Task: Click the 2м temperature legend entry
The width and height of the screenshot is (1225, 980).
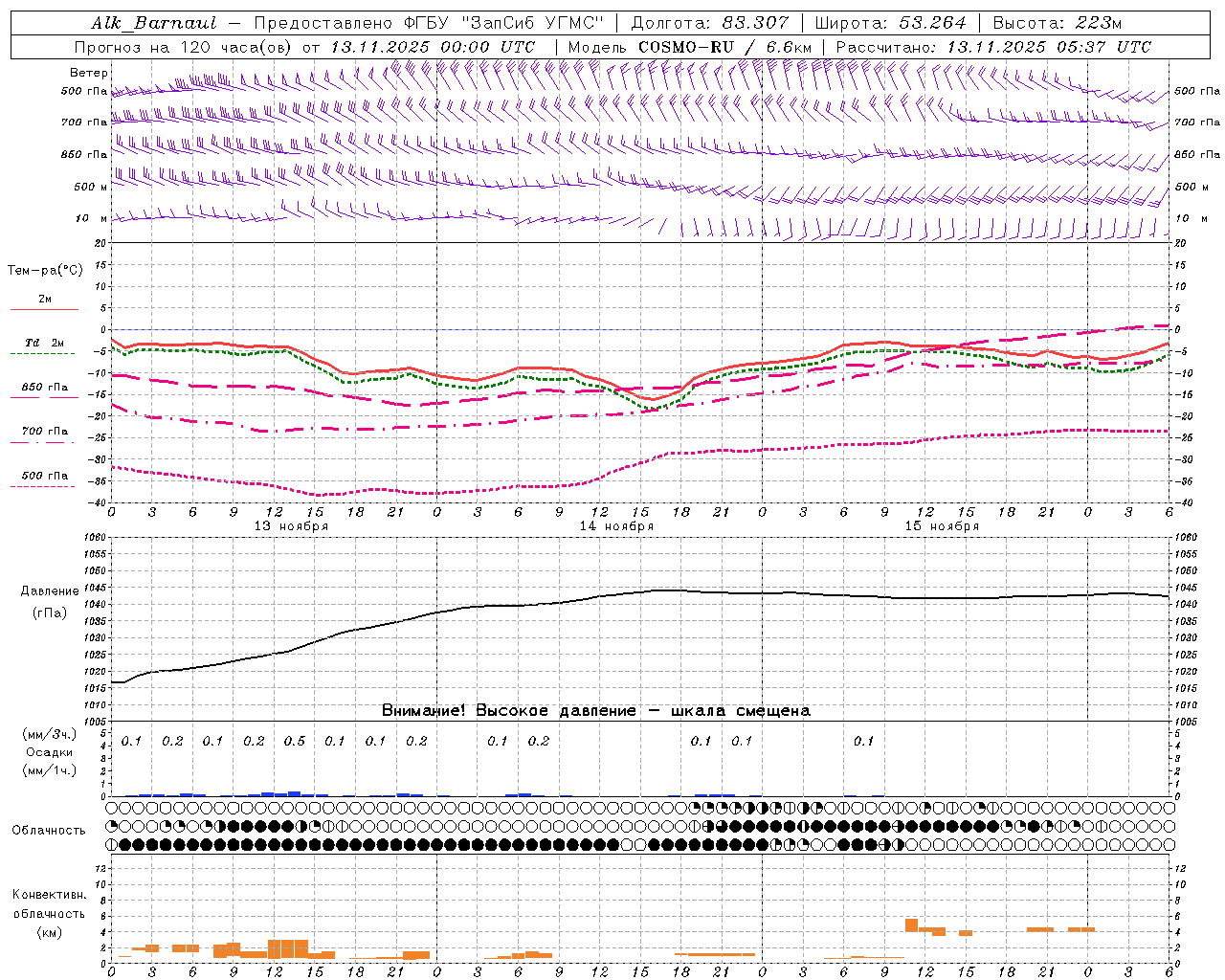Action: (45, 300)
